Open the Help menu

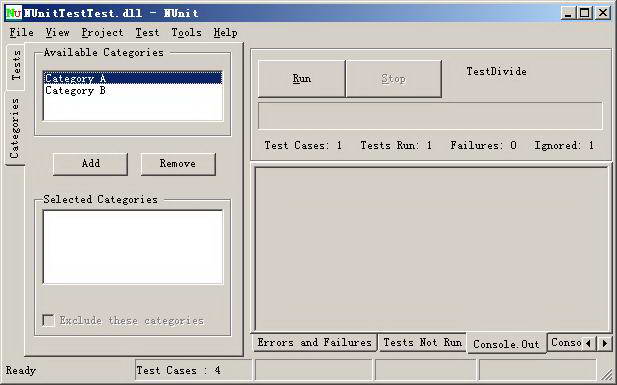coord(225,33)
